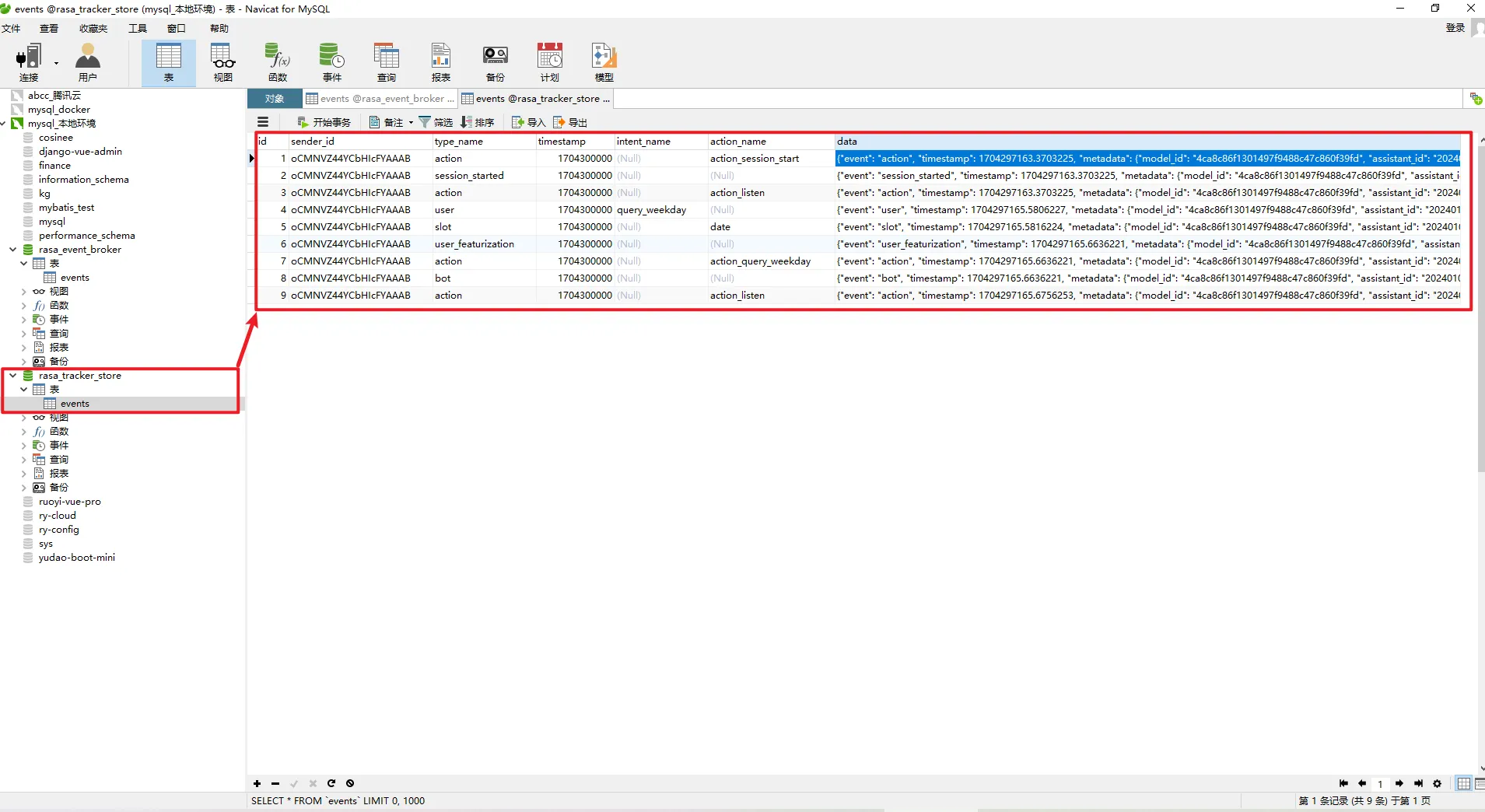This screenshot has height=812, width=1485.
Task: Open the 连接 dropdown arrow
Action: [56, 64]
